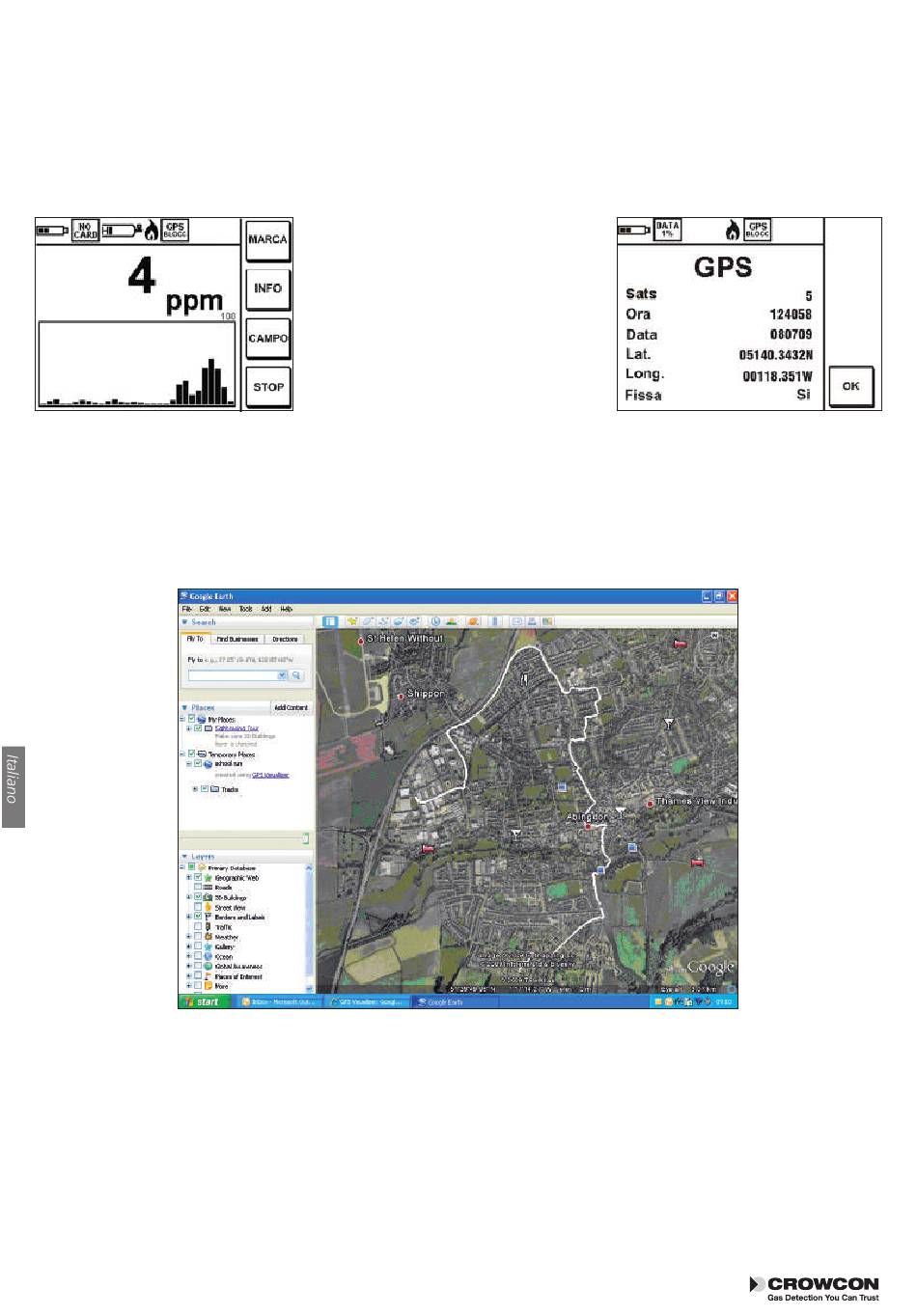Click the sky/planets toolbar icon
This screenshot has width=917, height=1316.
click(474, 622)
